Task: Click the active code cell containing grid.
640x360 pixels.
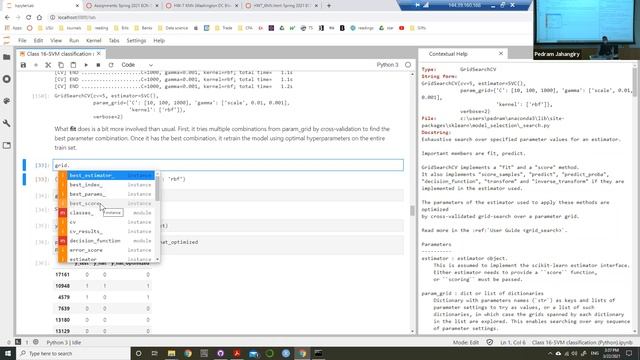Action: click(x=228, y=165)
